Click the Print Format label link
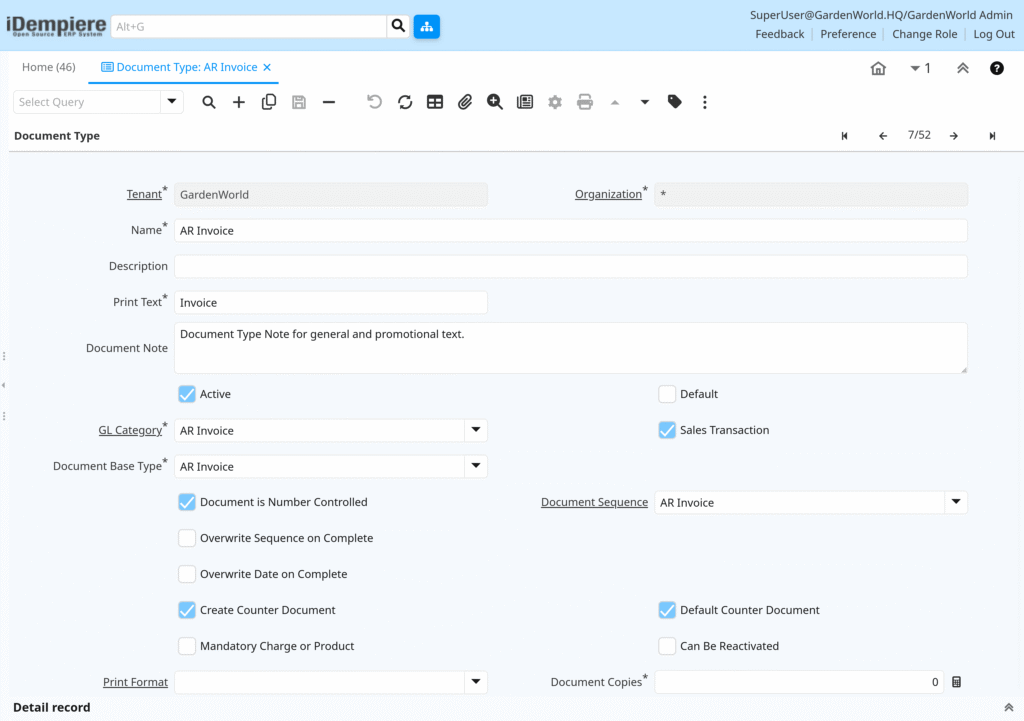The width and height of the screenshot is (1024, 721). point(135,682)
